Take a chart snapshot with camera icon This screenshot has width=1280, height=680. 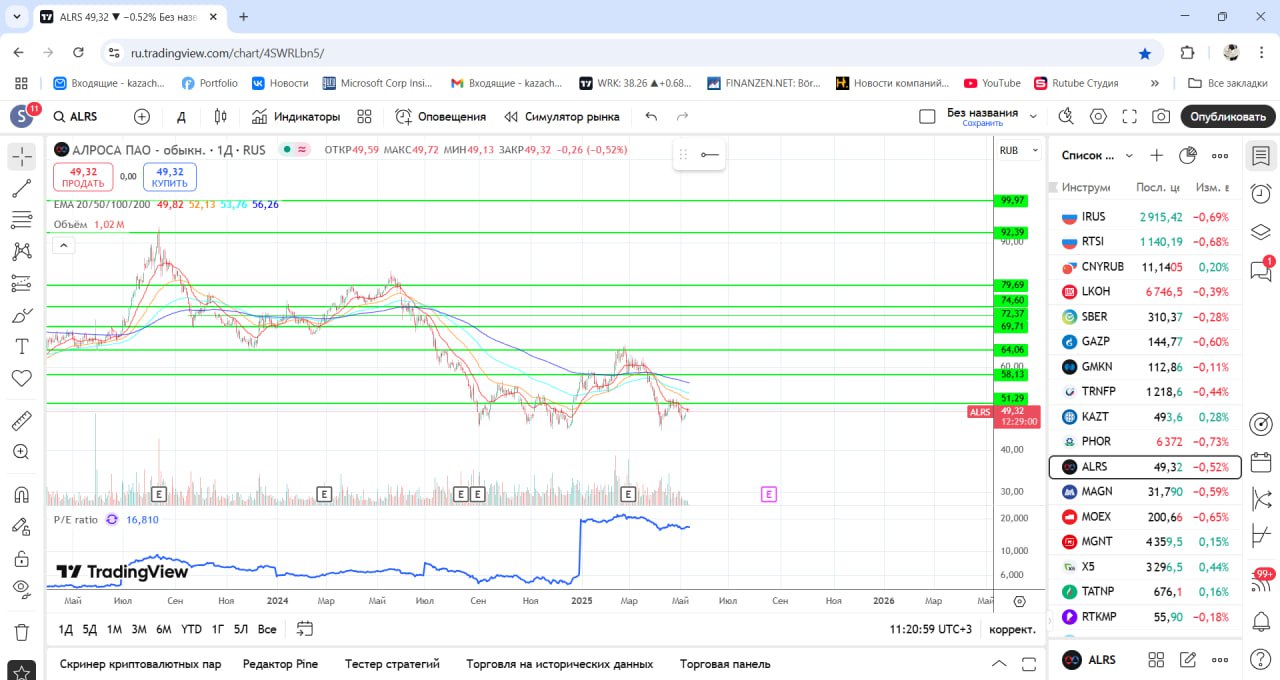(x=1160, y=117)
